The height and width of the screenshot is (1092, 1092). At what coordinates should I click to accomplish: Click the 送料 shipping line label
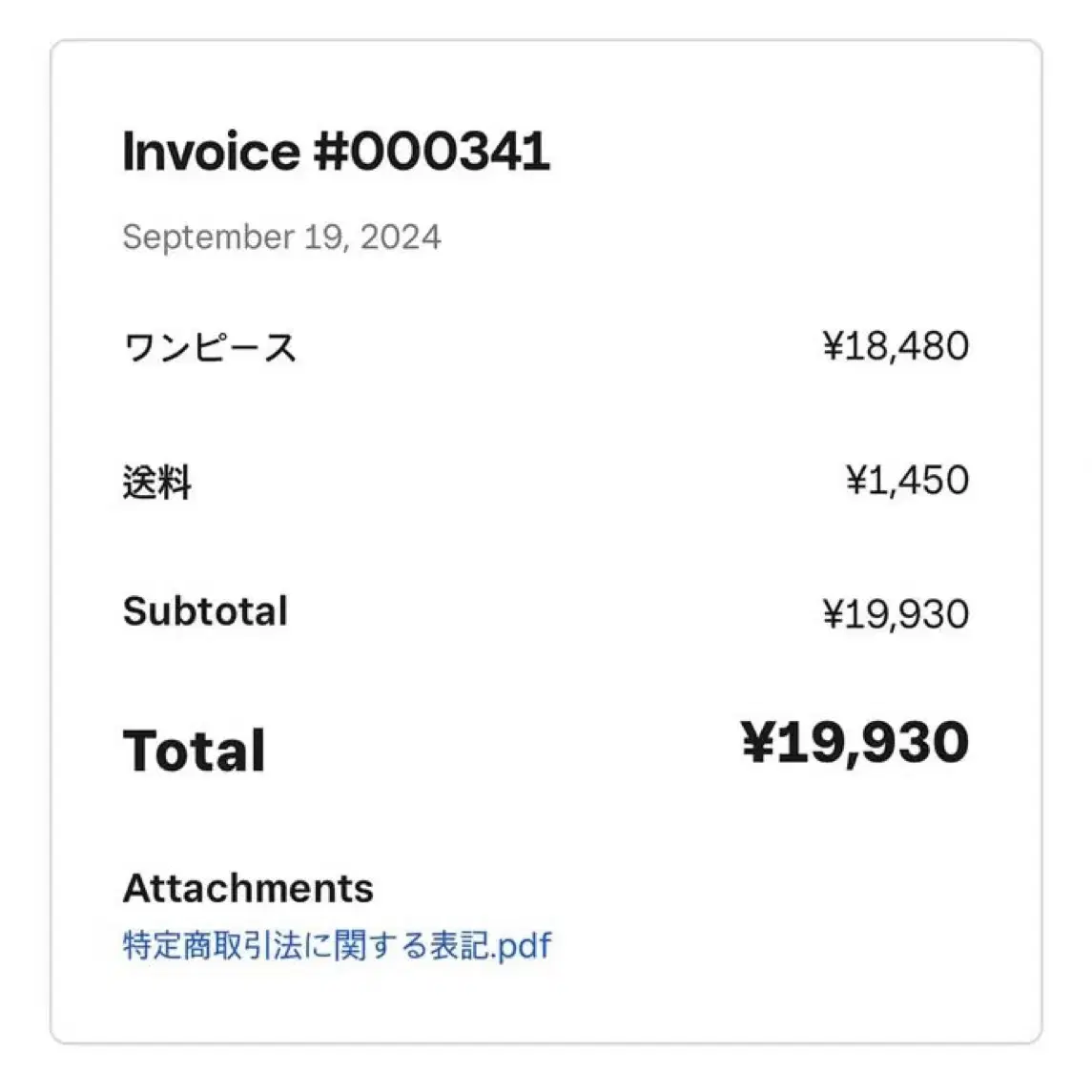point(157,482)
